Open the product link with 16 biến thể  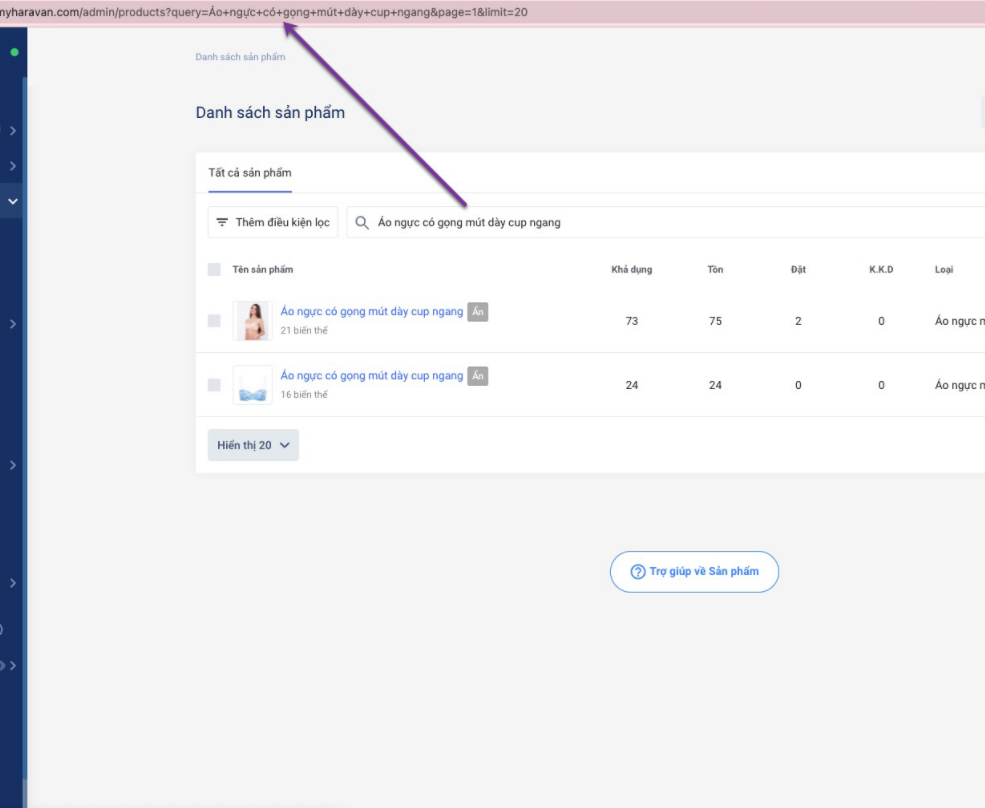click(371, 376)
